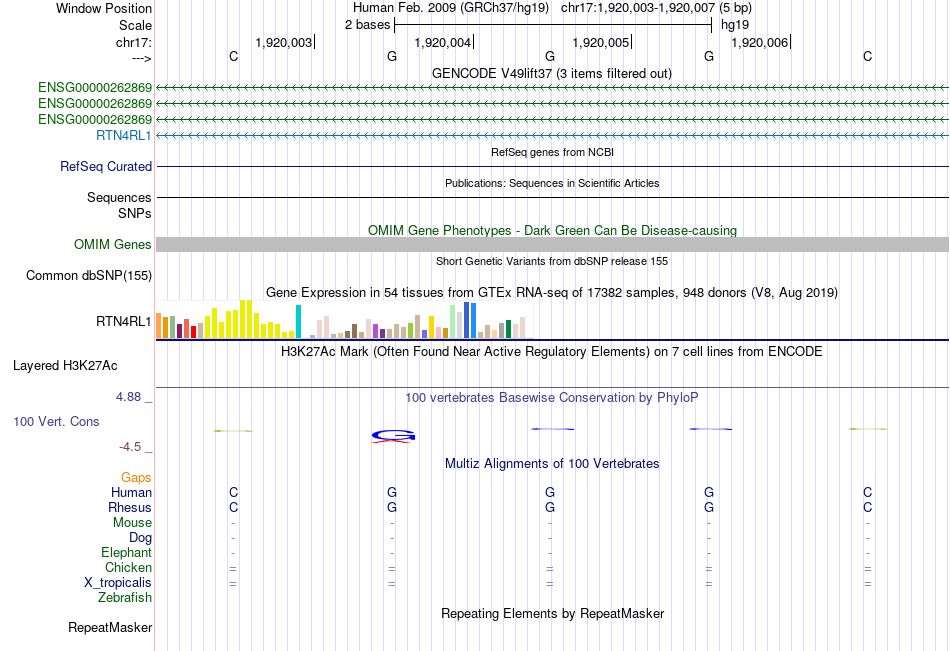
Task: Click the SNPs track label
Action: click(135, 213)
